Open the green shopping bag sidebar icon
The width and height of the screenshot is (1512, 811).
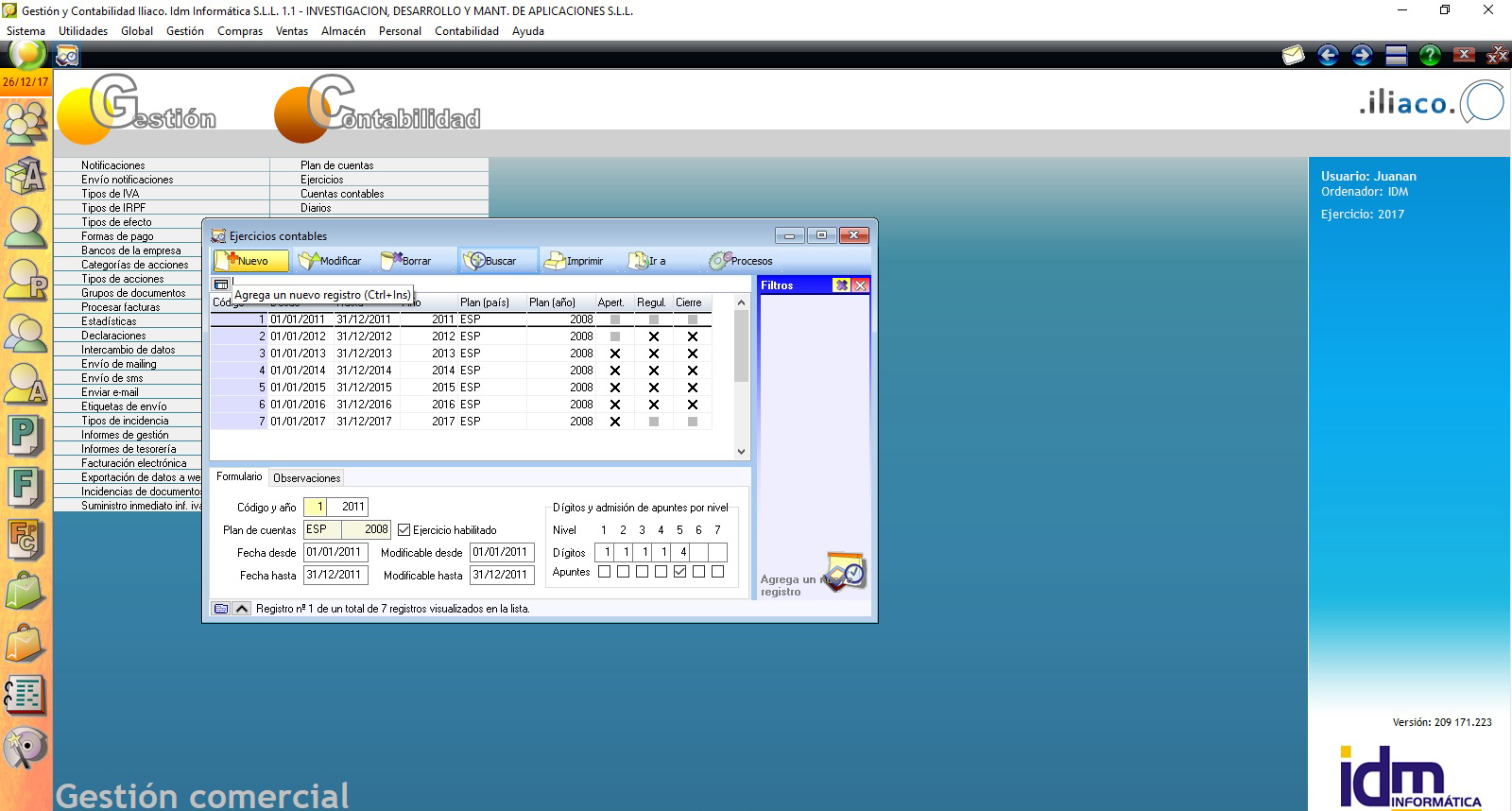[26, 592]
